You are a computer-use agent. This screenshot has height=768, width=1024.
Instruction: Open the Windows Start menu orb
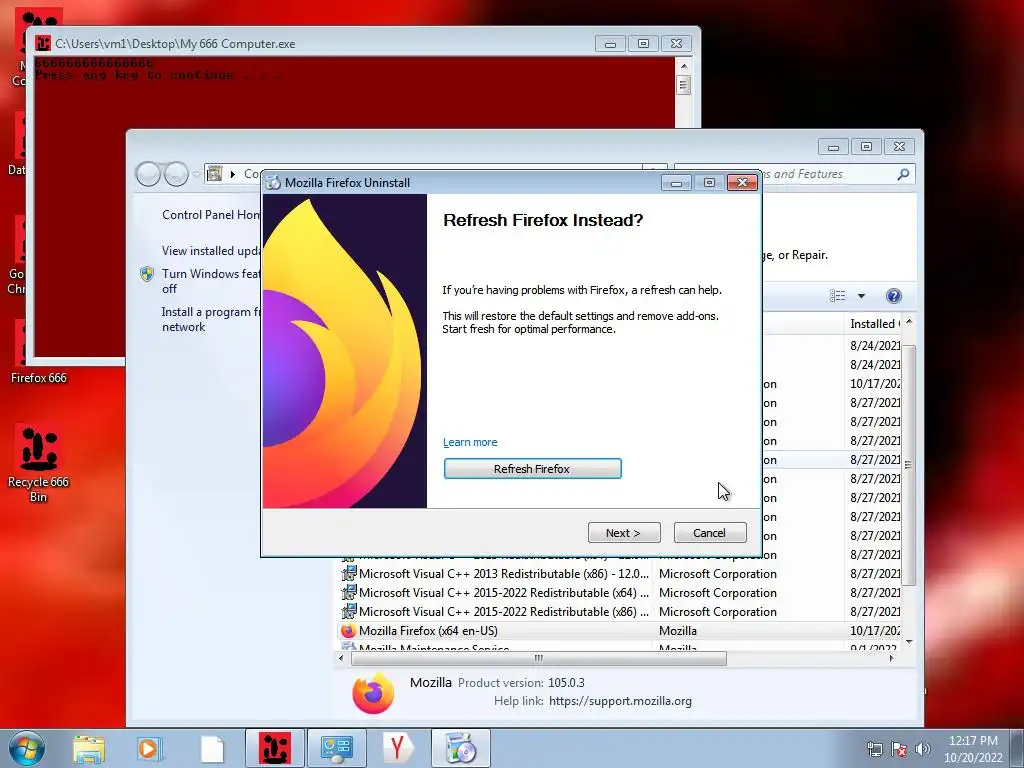point(26,748)
